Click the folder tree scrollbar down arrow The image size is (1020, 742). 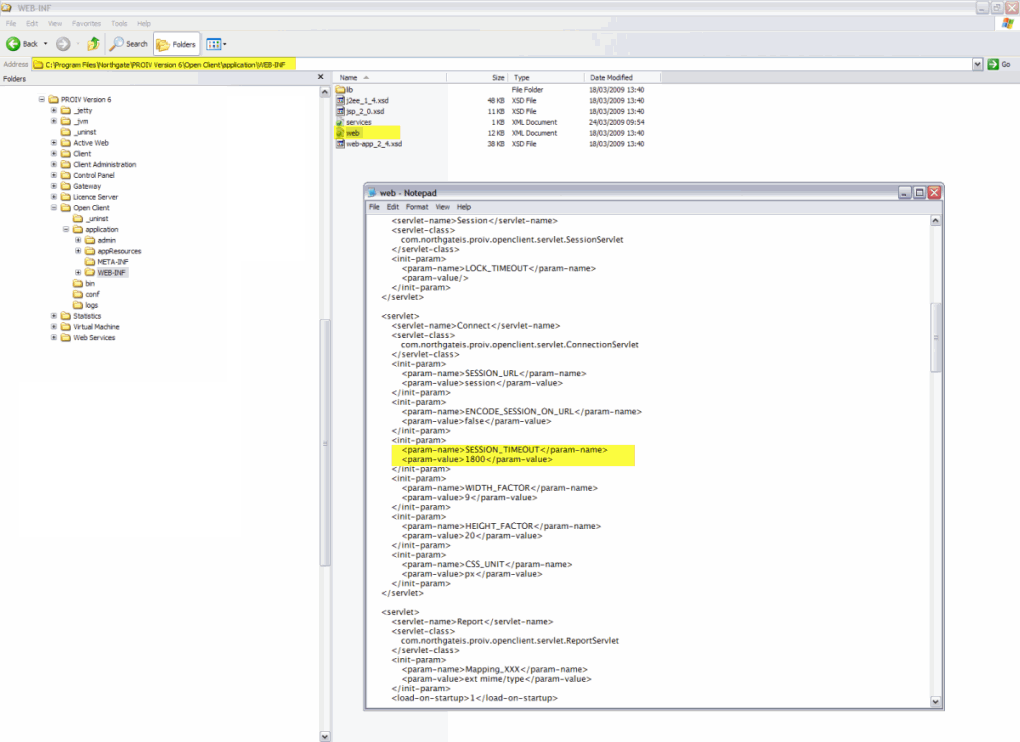click(x=325, y=736)
